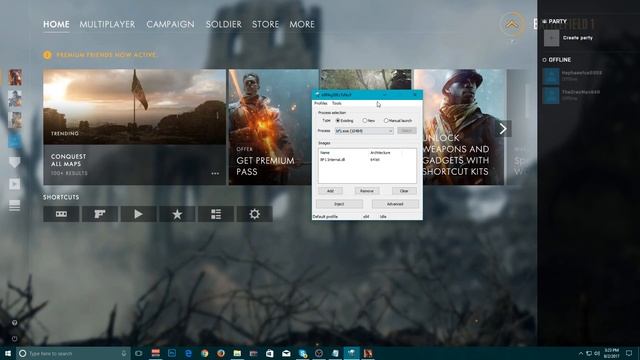Click the weapon loadout shortcut icon
Viewport: 640px width, 360px height.
click(x=100, y=214)
